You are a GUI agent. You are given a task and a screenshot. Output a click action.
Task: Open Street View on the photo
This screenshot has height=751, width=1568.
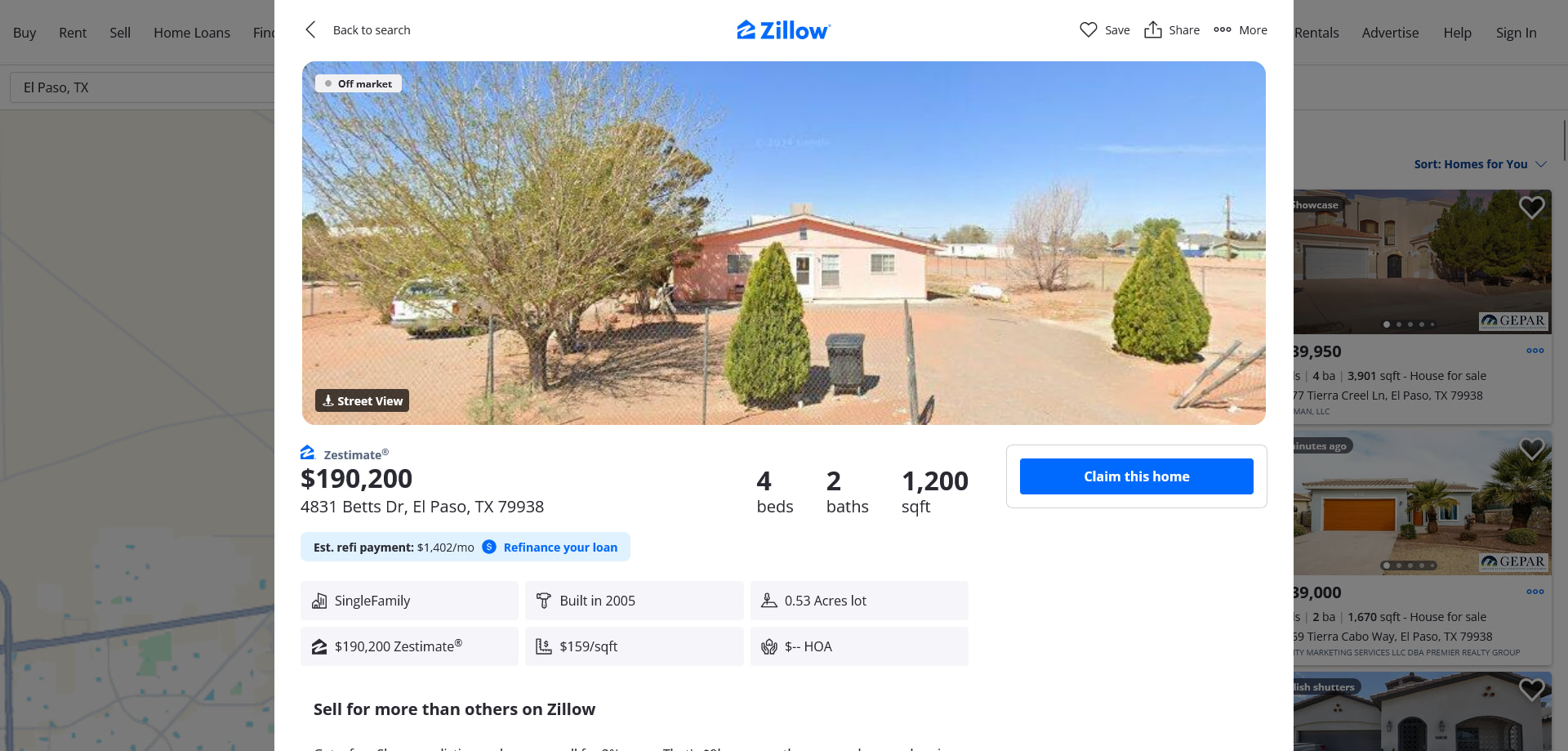362,400
